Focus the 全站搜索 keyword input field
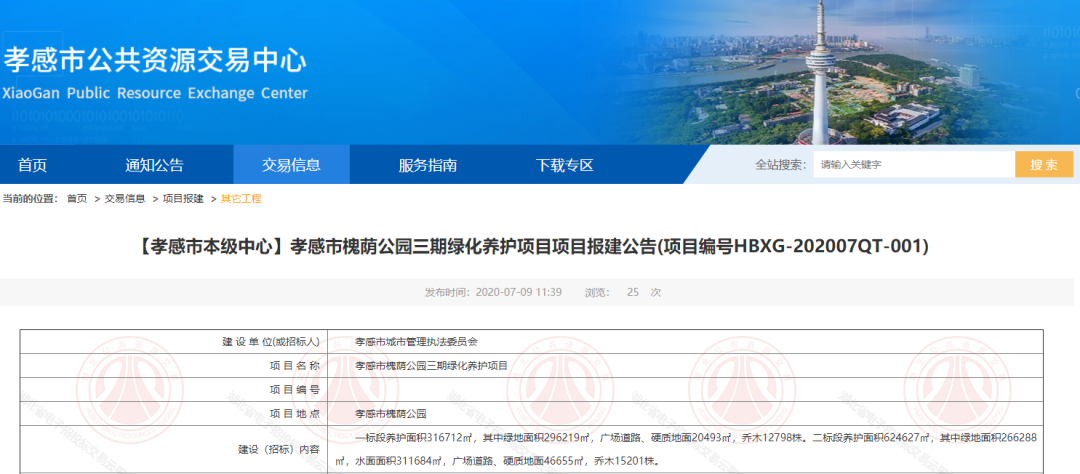Screen dimensions: 1080x474 [x=912, y=165]
